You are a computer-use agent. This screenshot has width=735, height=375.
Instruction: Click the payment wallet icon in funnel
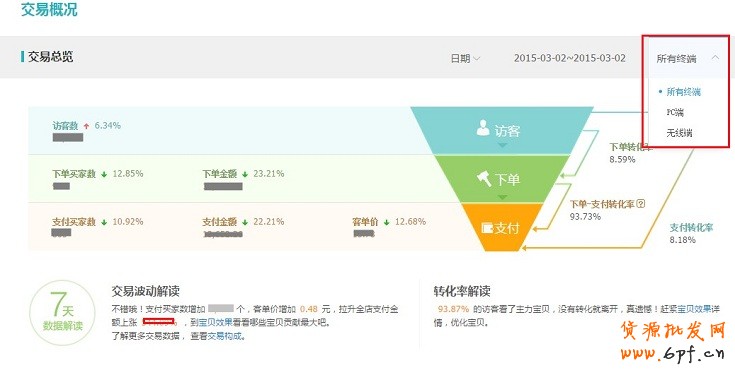[x=488, y=228]
